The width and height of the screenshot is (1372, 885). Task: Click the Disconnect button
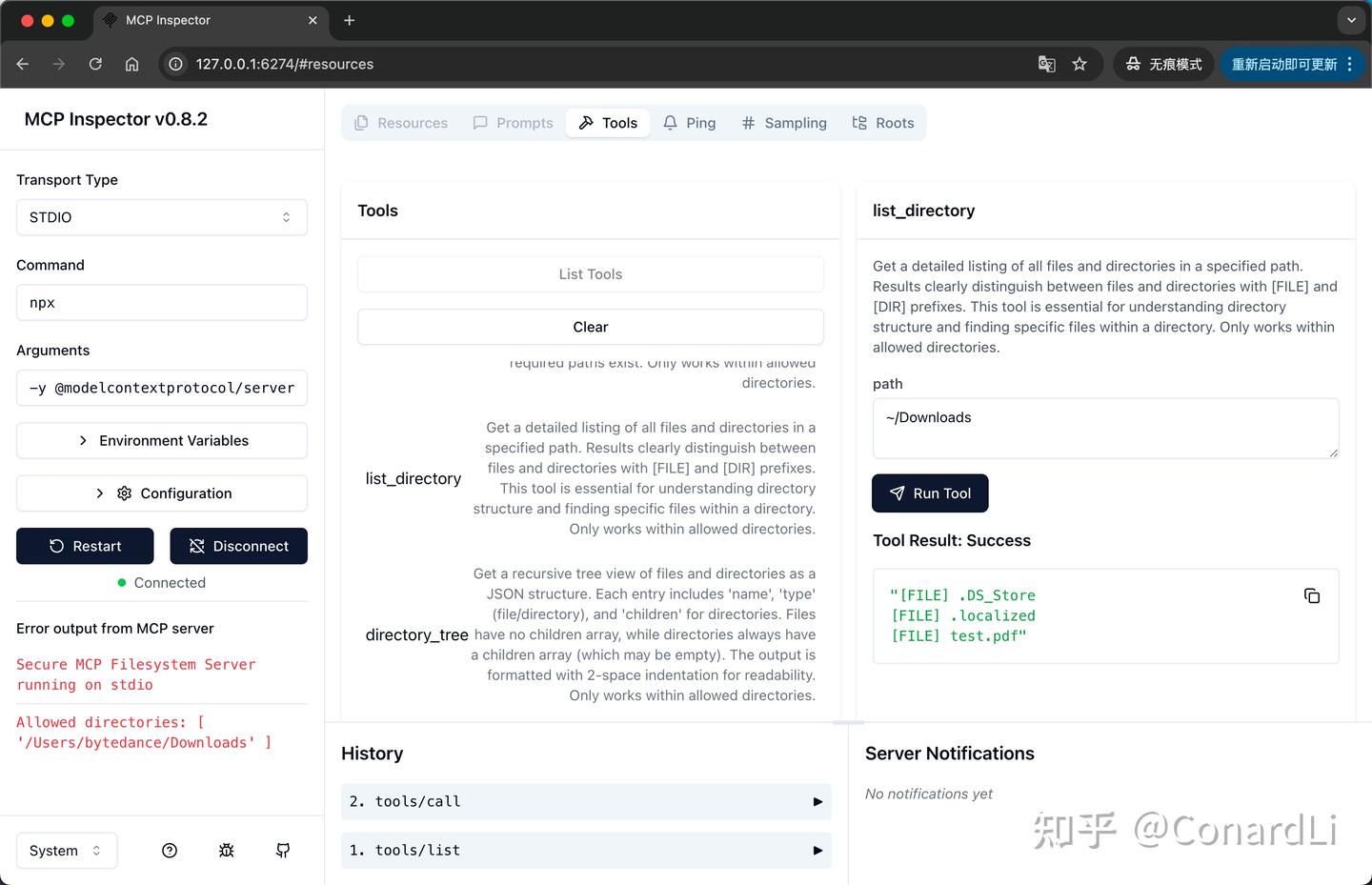pos(238,546)
